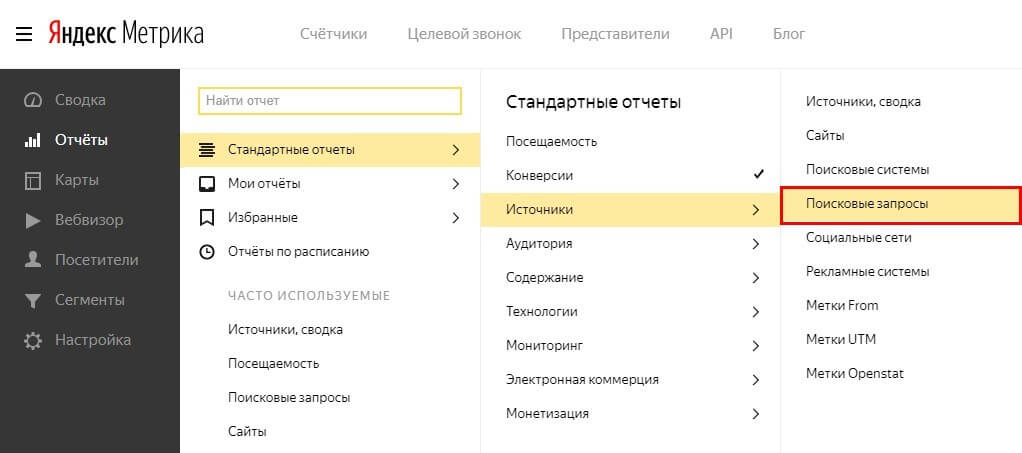This screenshot has width=1022, height=453.
Task: Open Настройка gear icon
Action: 33,340
